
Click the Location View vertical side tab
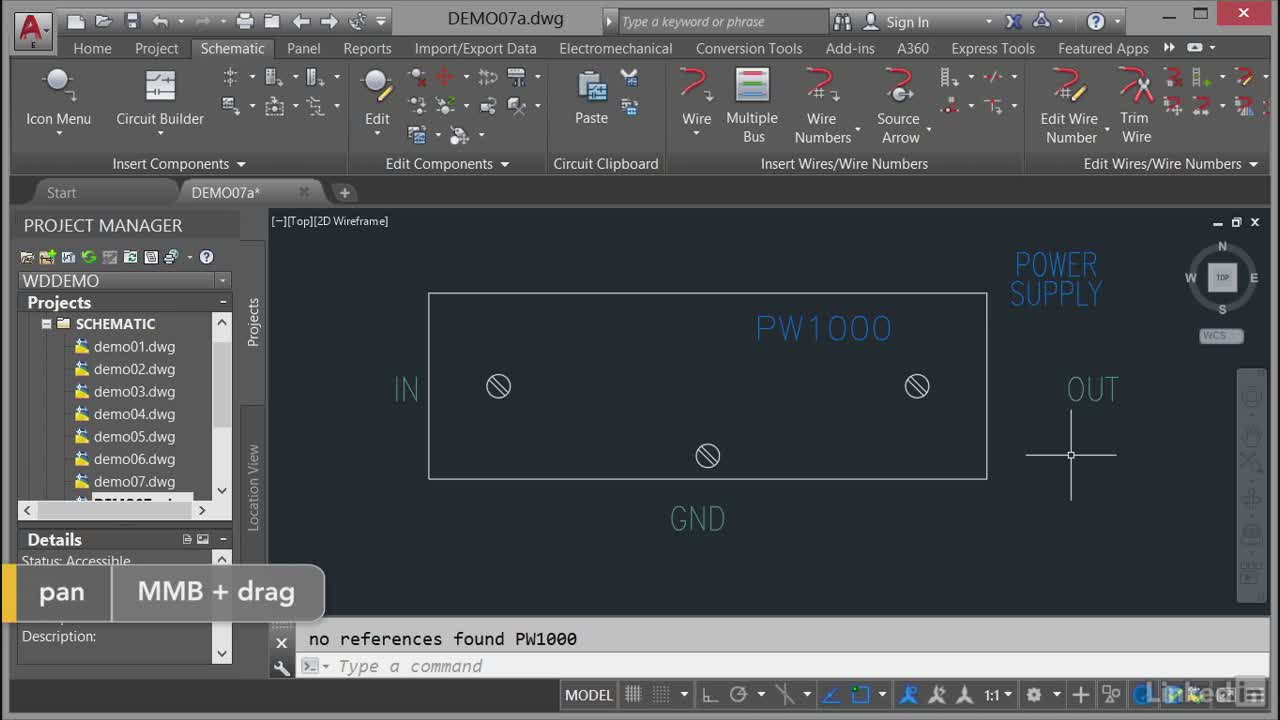[253, 487]
